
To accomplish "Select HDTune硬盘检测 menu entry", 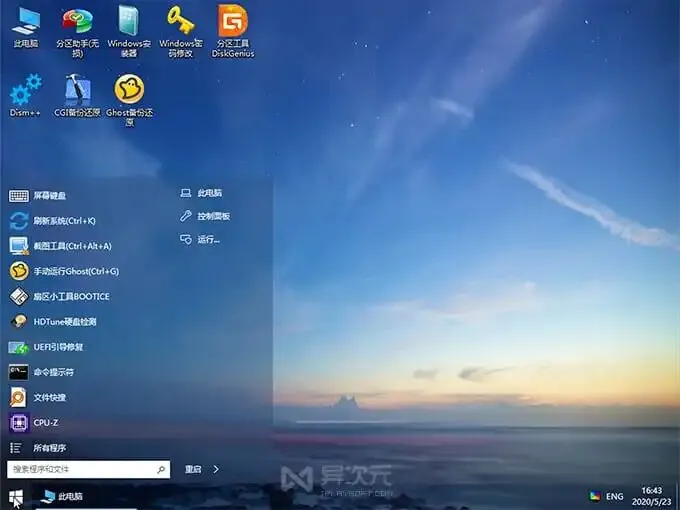I will tap(65, 321).
